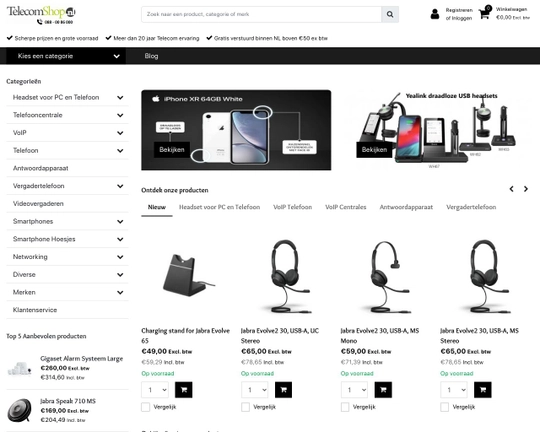The height and width of the screenshot is (432, 540).
Task: Tick Vergelijk for Jabra Evolve2 30 UC Stereo
Action: (x=246, y=407)
